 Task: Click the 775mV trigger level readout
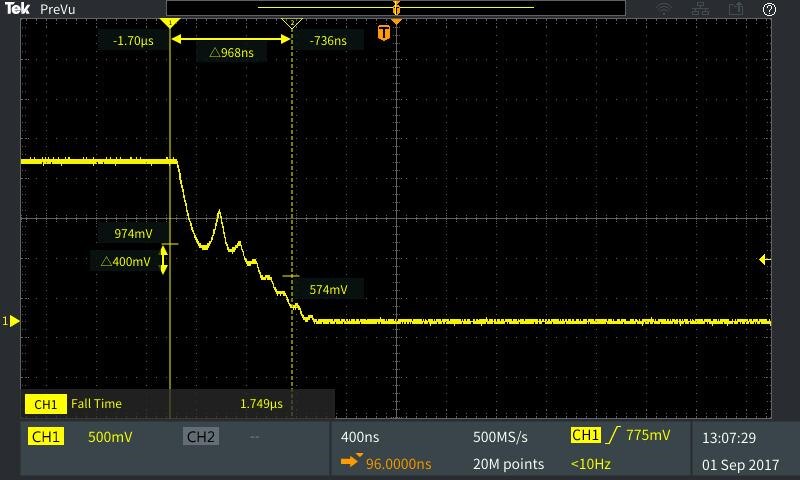coord(648,435)
